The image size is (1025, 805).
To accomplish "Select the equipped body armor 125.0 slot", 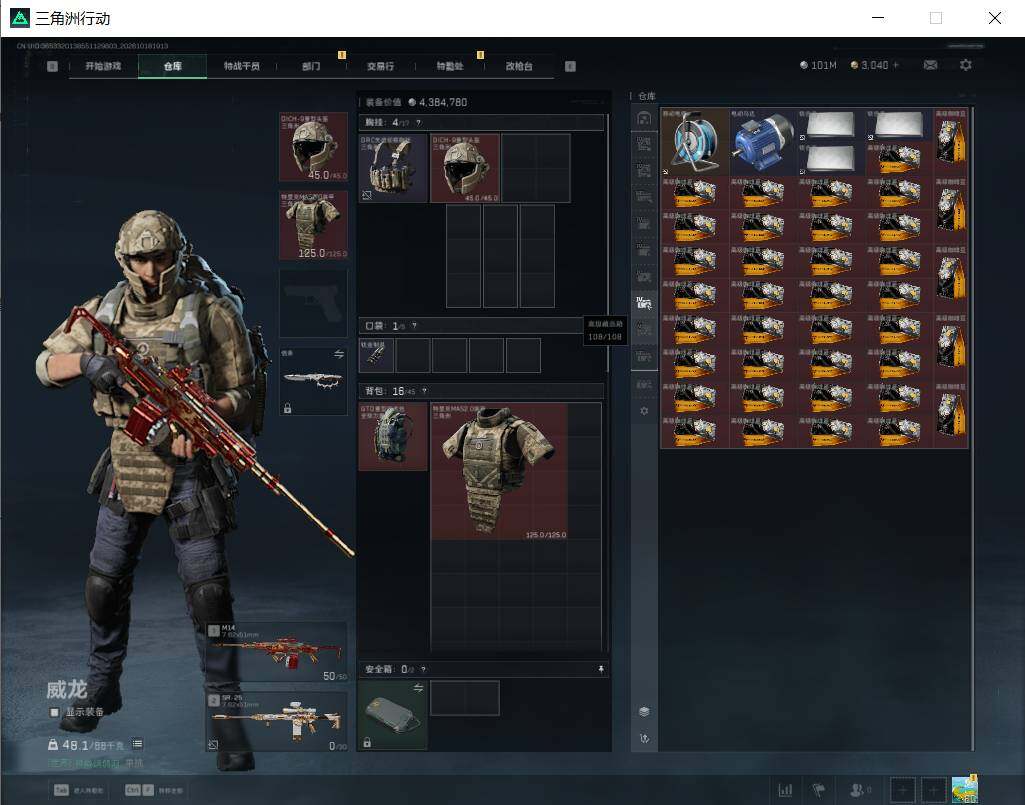I will click(313, 226).
